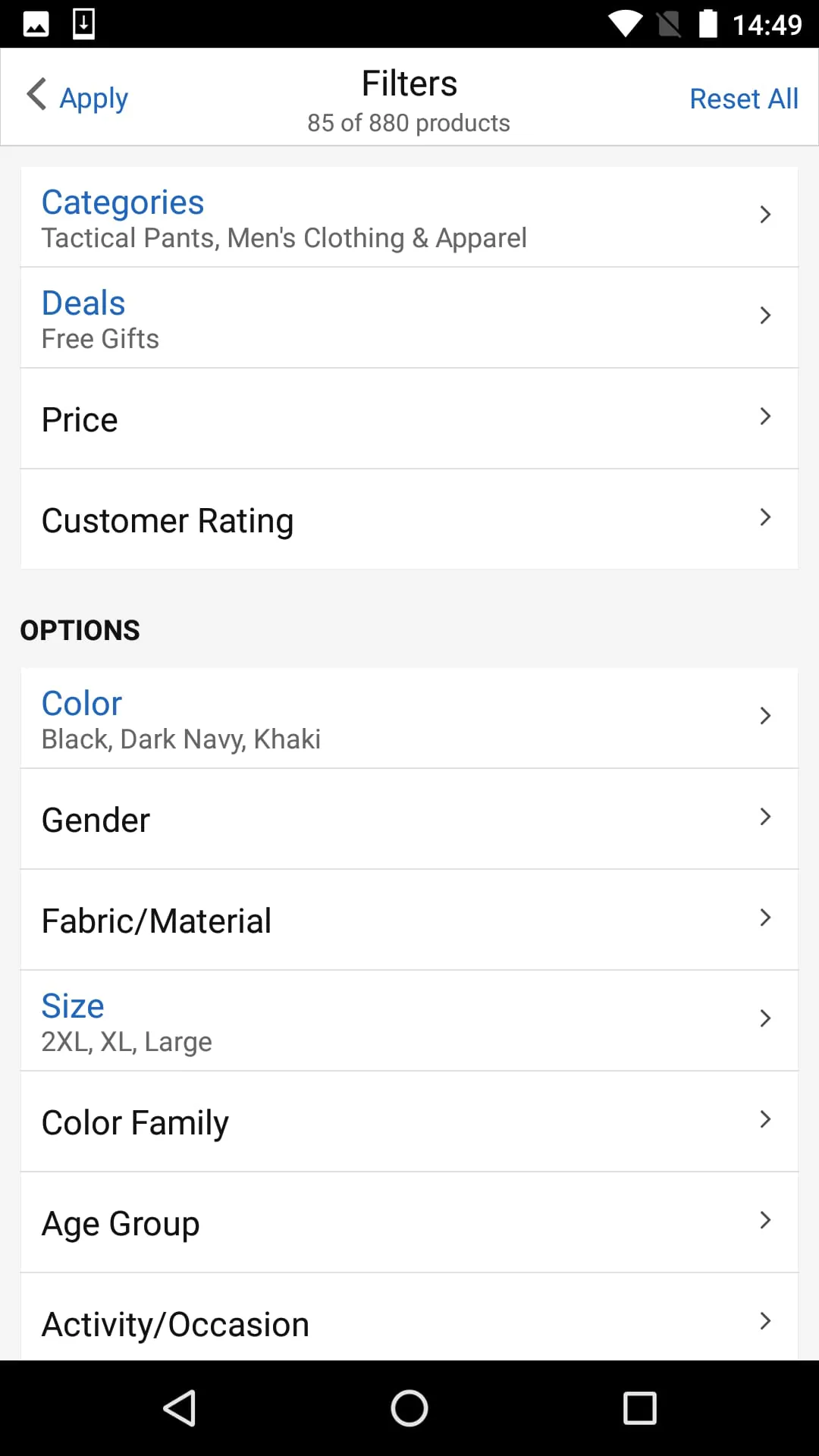Open the Size filter showing 2XL, XL, Large

[x=409, y=1021]
